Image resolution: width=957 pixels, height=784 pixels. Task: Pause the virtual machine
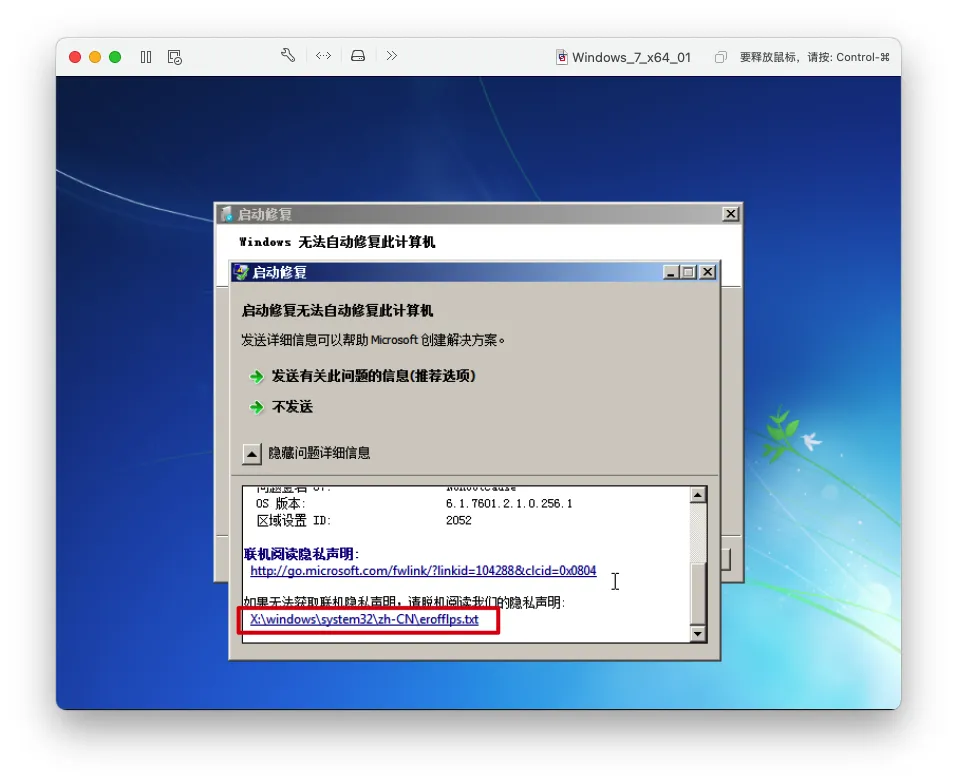click(146, 57)
